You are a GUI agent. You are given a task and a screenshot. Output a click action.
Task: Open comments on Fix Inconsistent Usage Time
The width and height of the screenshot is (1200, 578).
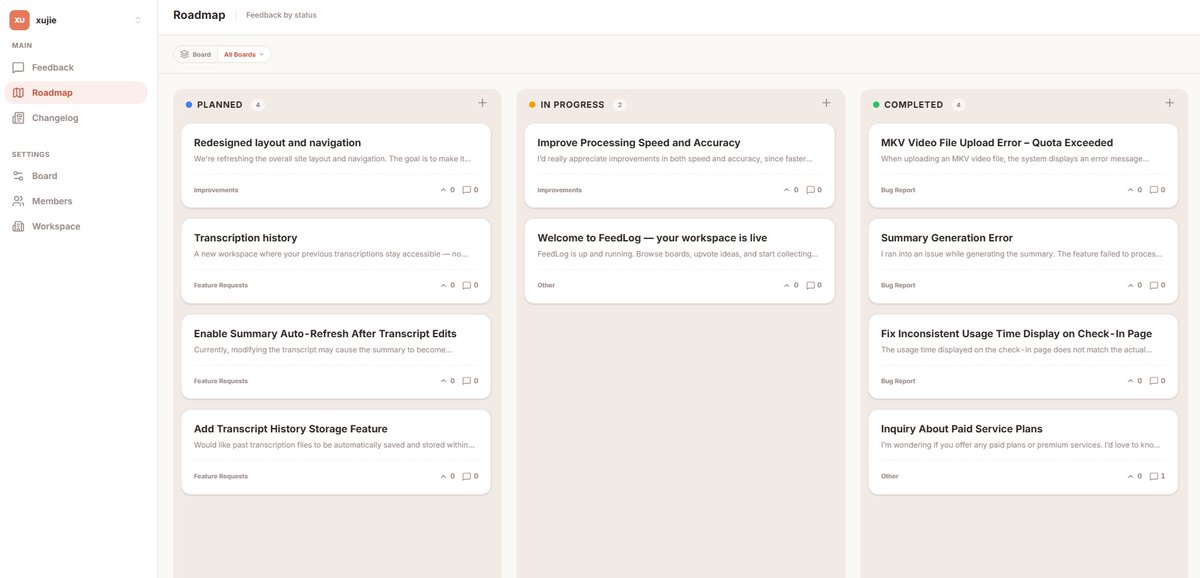tap(1157, 381)
